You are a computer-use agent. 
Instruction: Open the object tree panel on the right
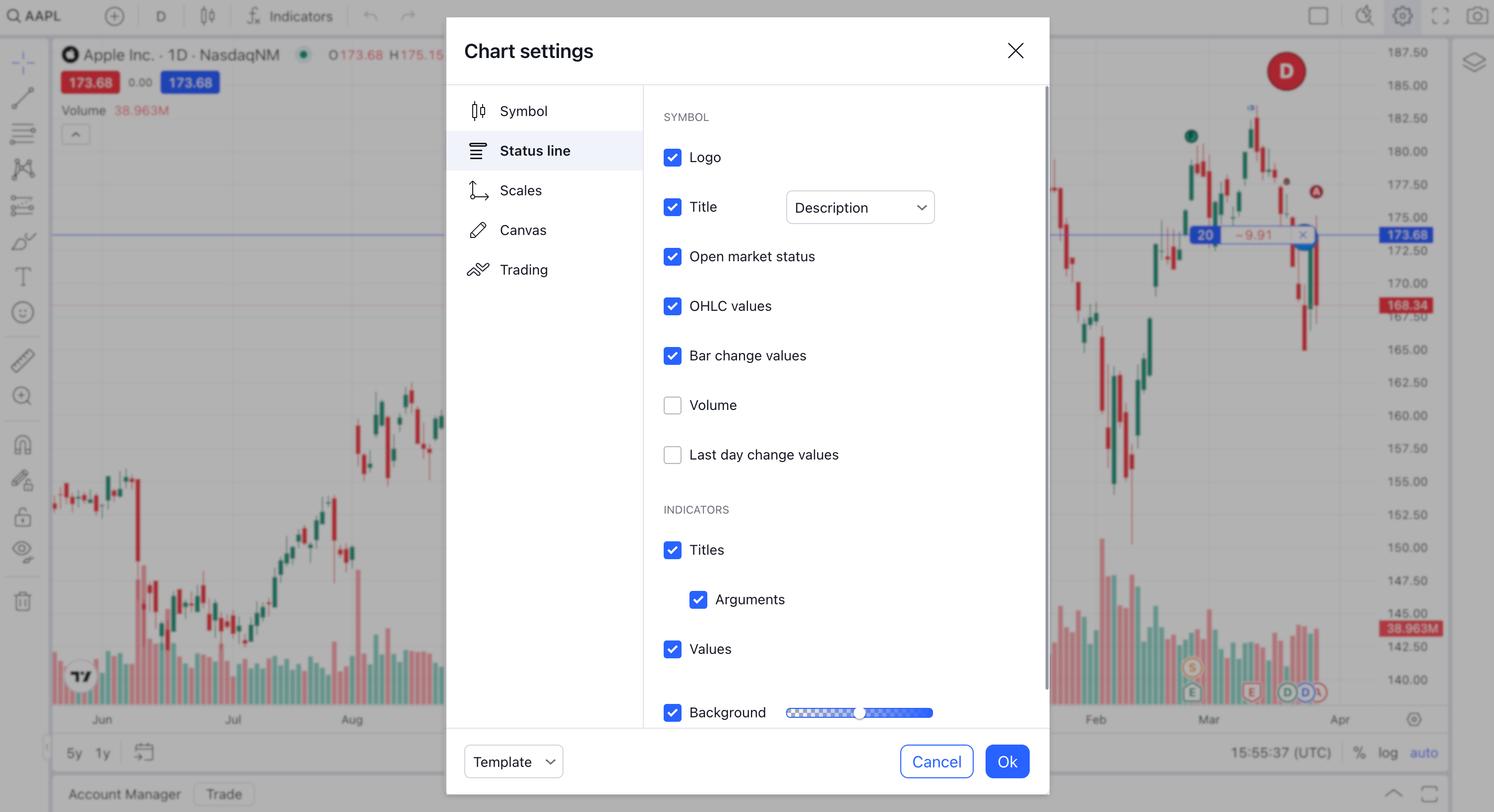pos(1474,63)
